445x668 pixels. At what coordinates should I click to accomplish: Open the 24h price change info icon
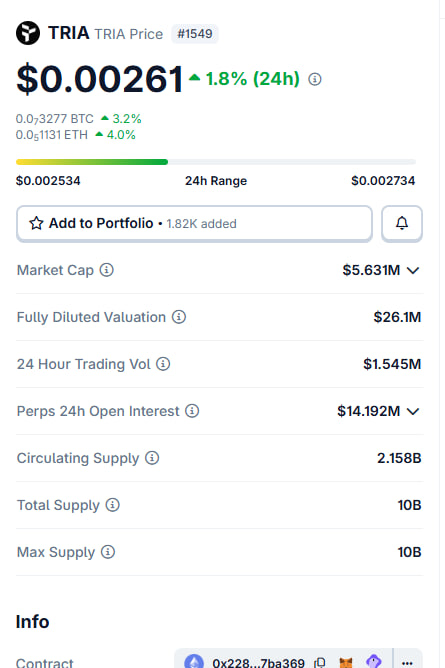[315, 79]
